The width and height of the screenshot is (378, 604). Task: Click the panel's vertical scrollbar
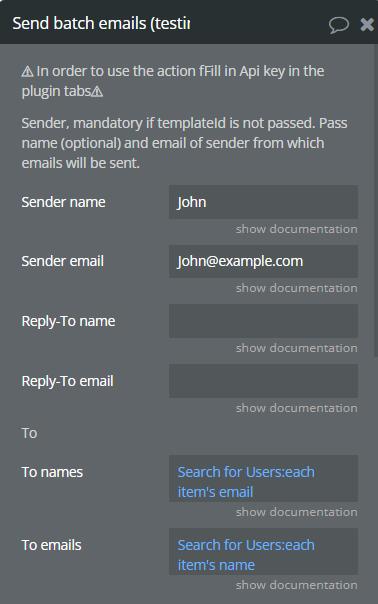[x=376, y=200]
